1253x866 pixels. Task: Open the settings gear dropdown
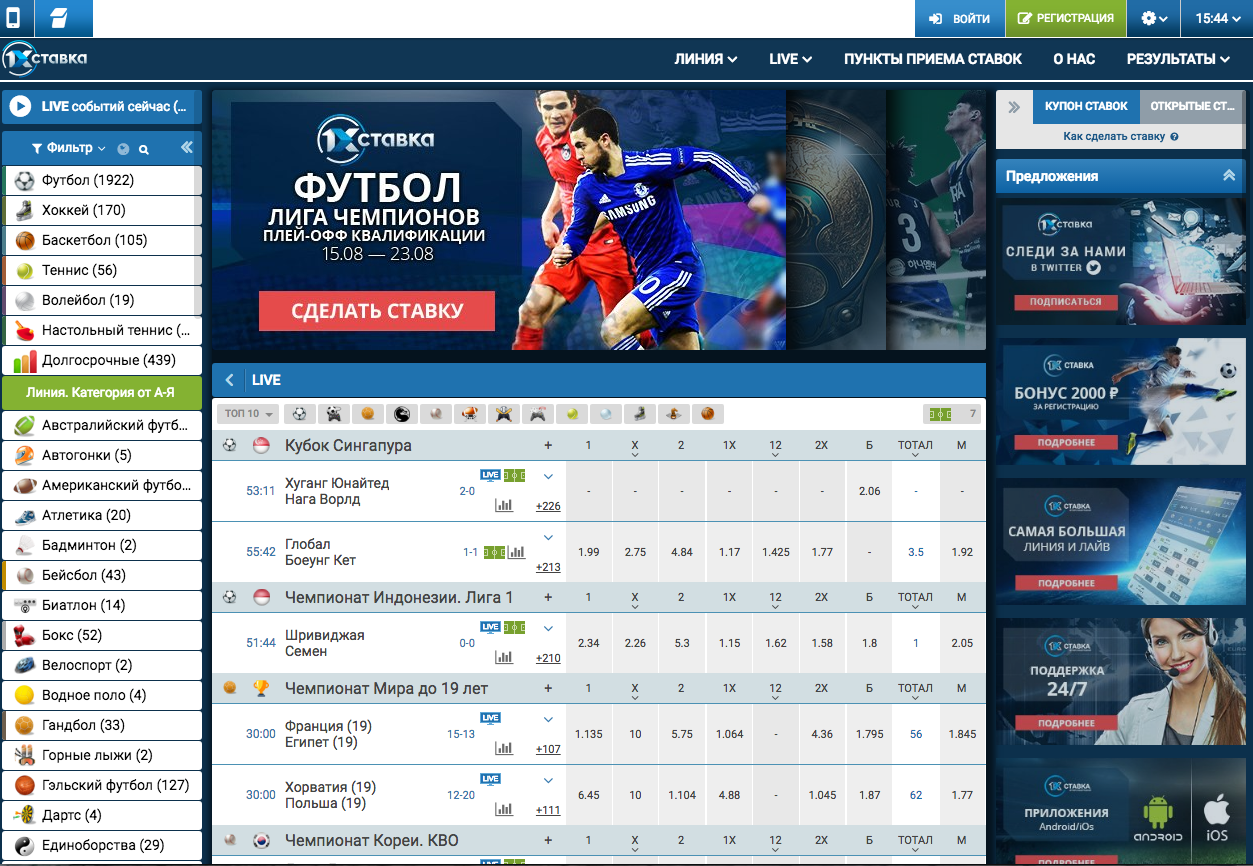(x=1154, y=18)
